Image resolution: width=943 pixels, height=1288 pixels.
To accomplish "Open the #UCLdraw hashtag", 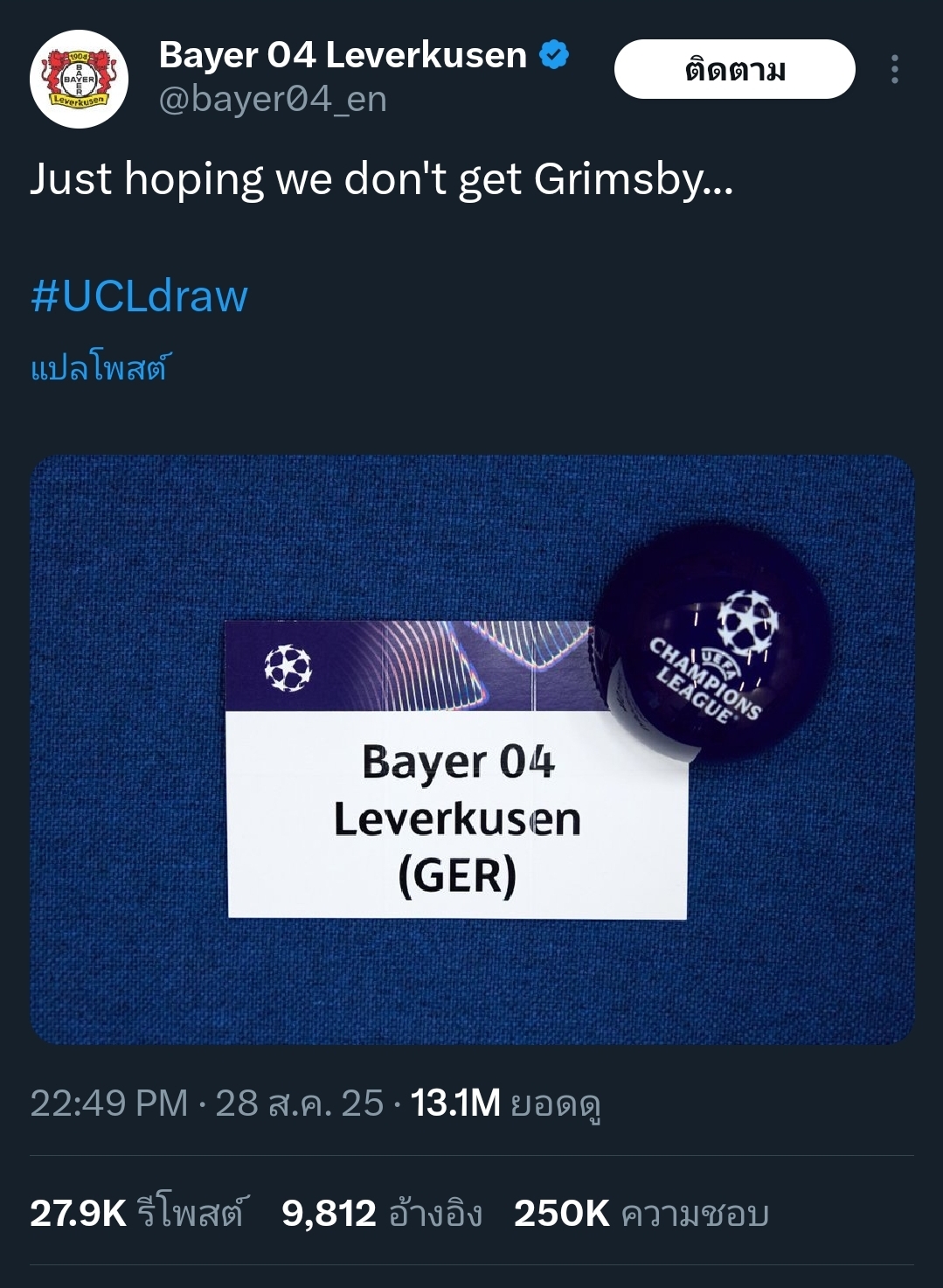I will 139,296.
